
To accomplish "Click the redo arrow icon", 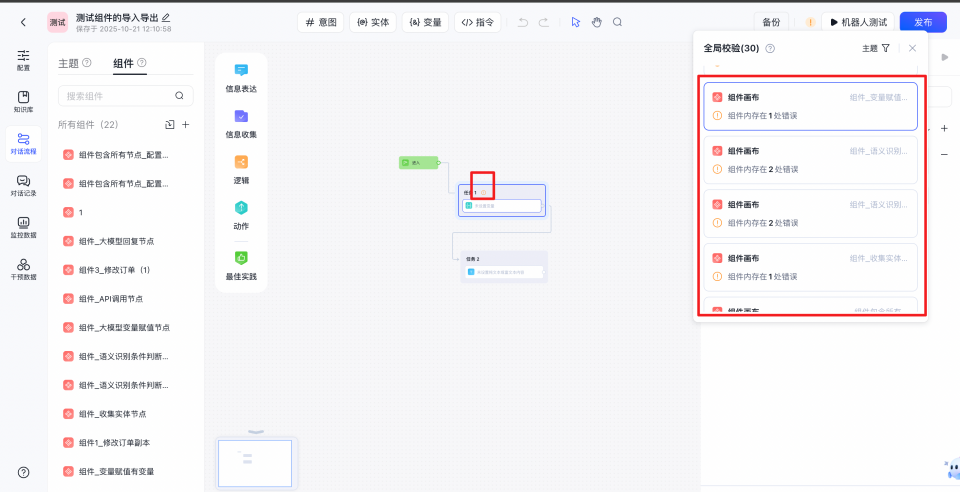I will tap(544, 22).
